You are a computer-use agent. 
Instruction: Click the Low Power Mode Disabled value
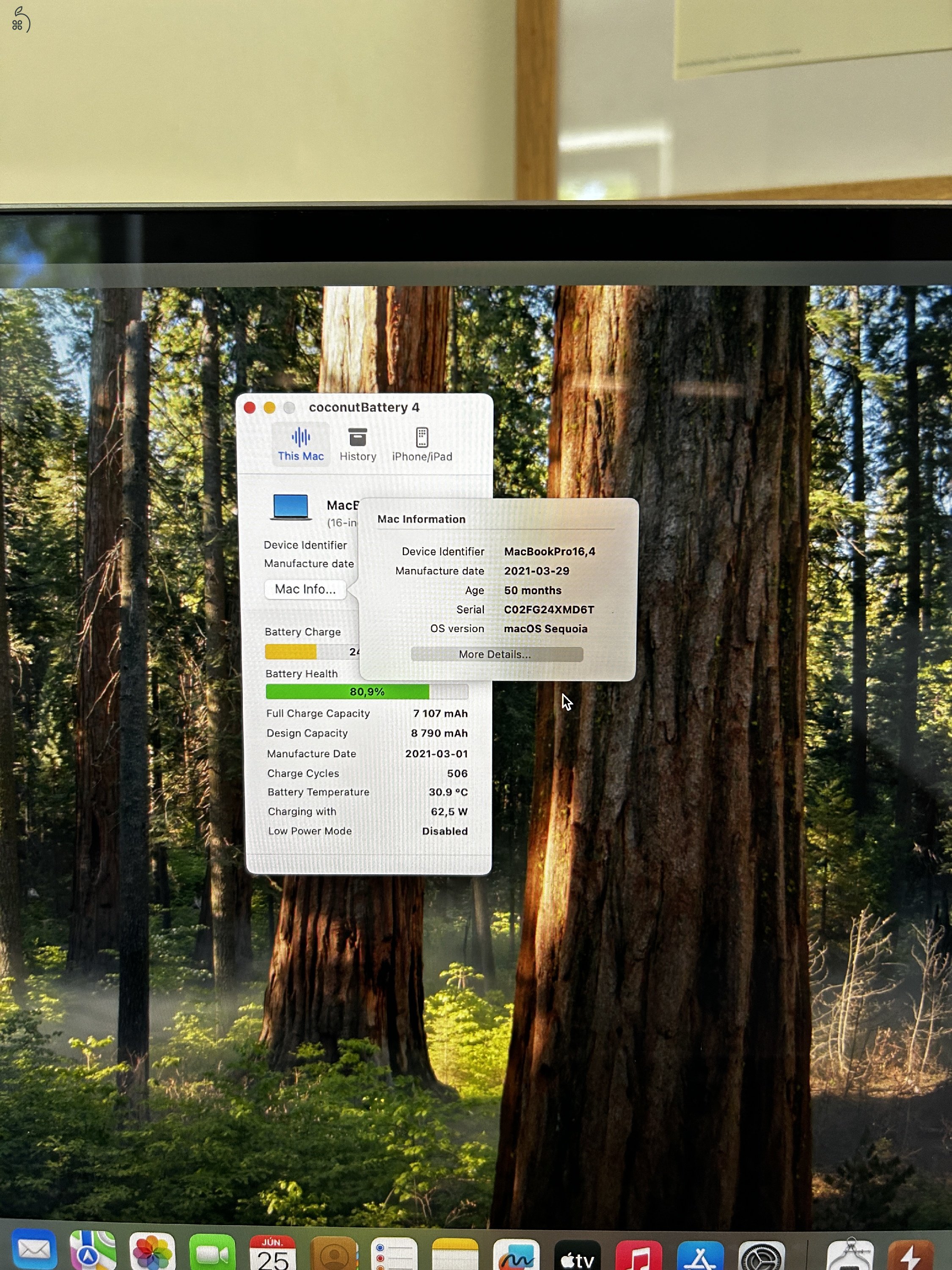445,831
